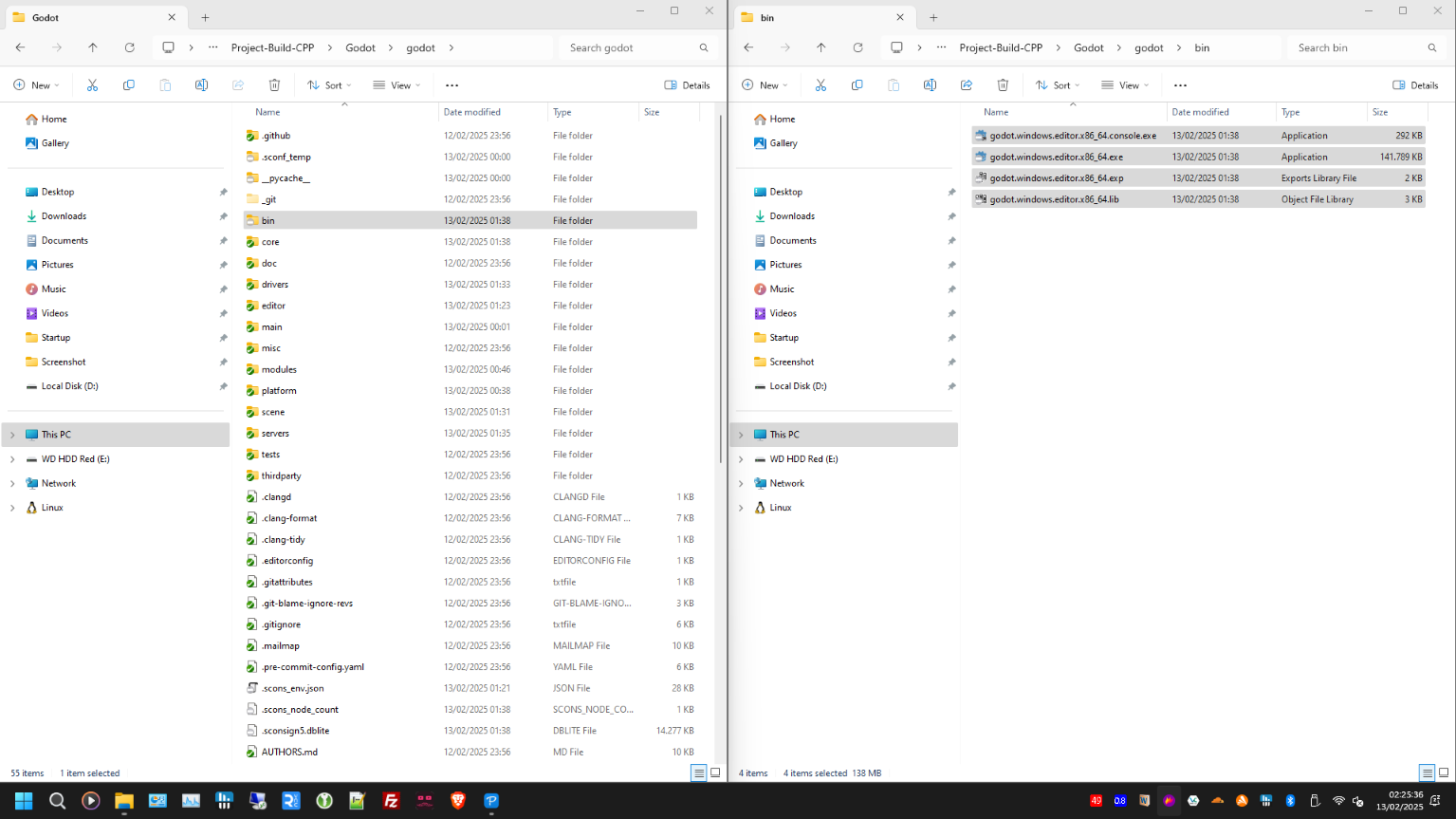Select the thirdparty folder row
The height and width of the screenshot is (819, 1456).
click(470, 475)
